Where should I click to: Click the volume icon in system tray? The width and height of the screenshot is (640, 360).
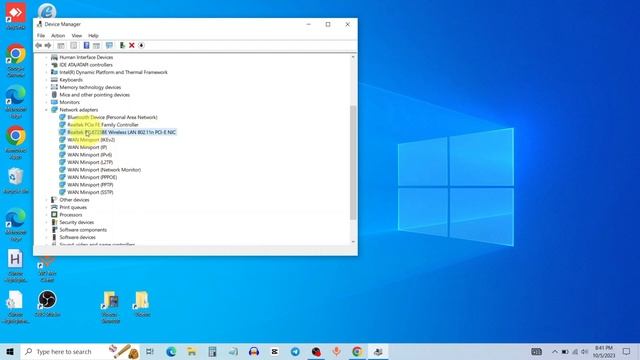click(x=584, y=352)
